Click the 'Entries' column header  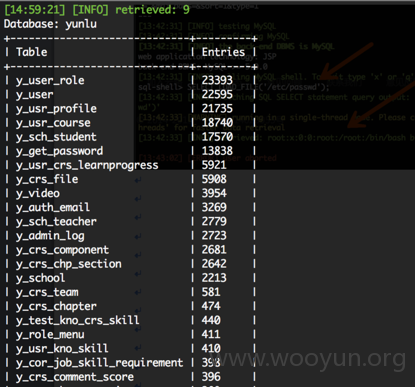(x=223, y=52)
